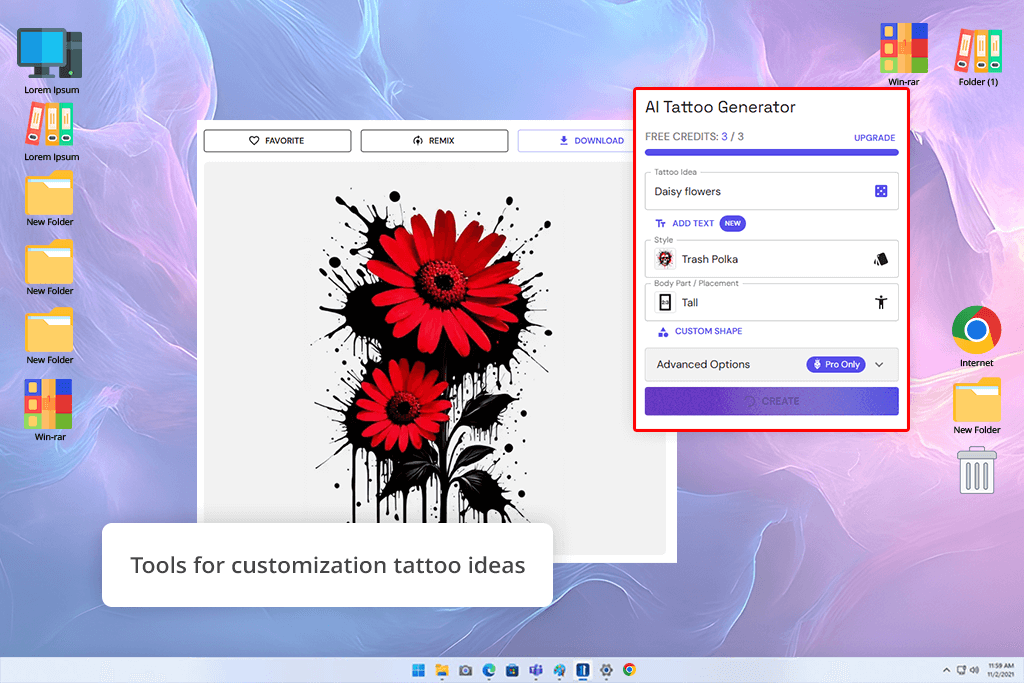This screenshot has width=1024, height=683.
Task: Click the 'Tools for customization tattoo ideas' caption
Action: click(327, 565)
